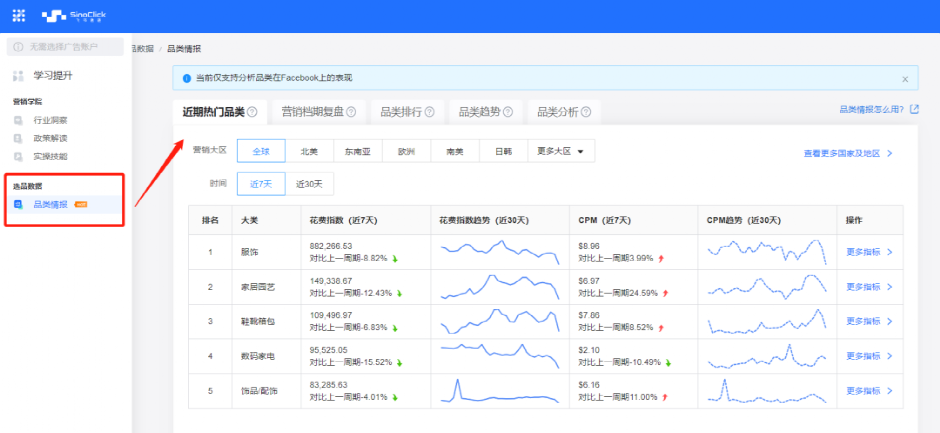Close the Facebook info banner
The width and height of the screenshot is (940, 433).
905,79
